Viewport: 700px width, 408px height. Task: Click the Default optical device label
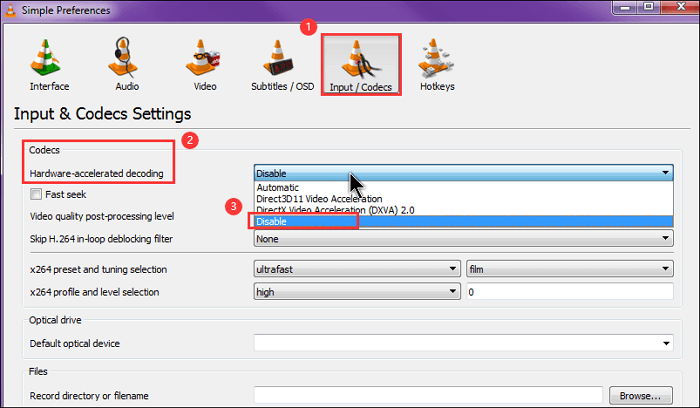click(x=75, y=344)
